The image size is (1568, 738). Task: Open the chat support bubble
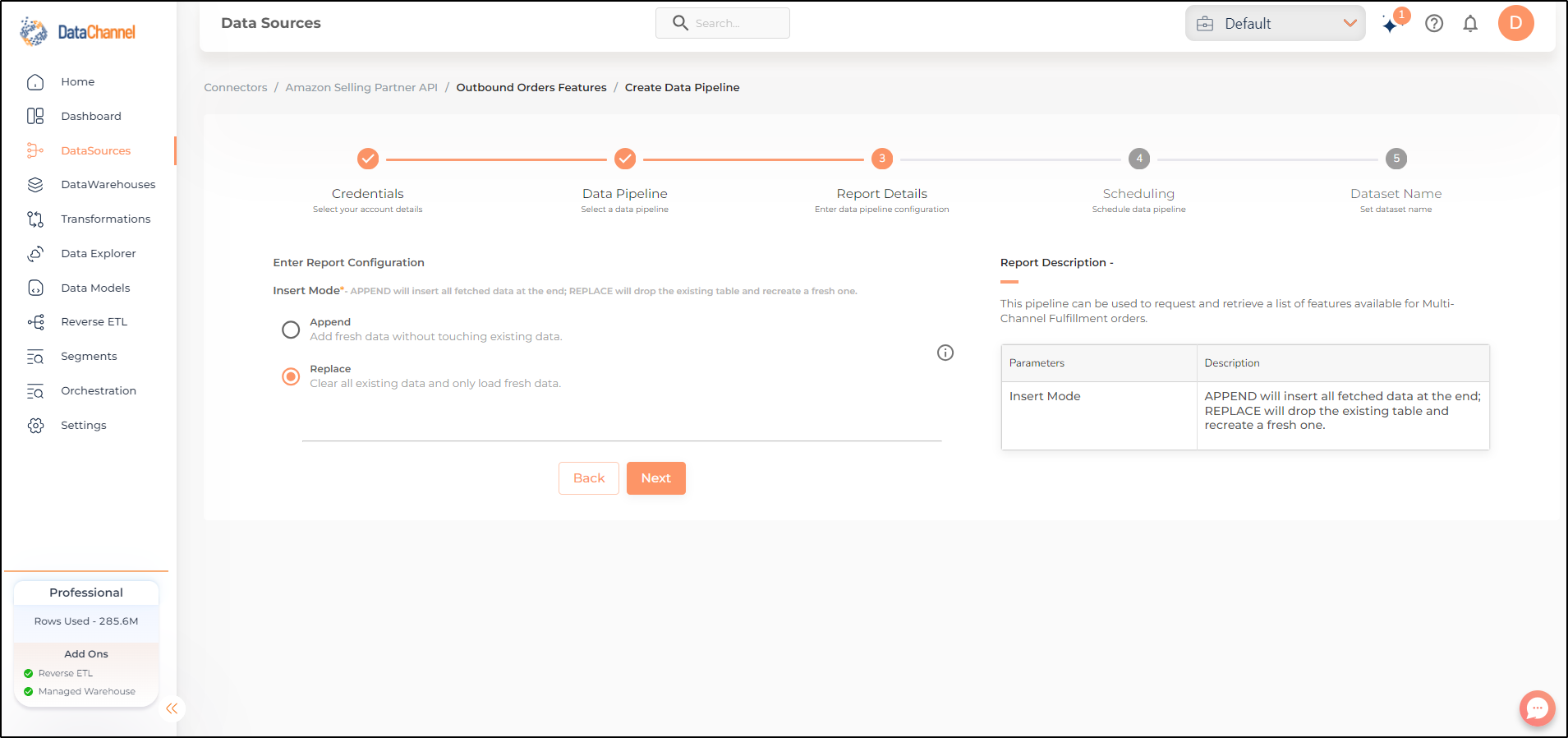(1537, 708)
